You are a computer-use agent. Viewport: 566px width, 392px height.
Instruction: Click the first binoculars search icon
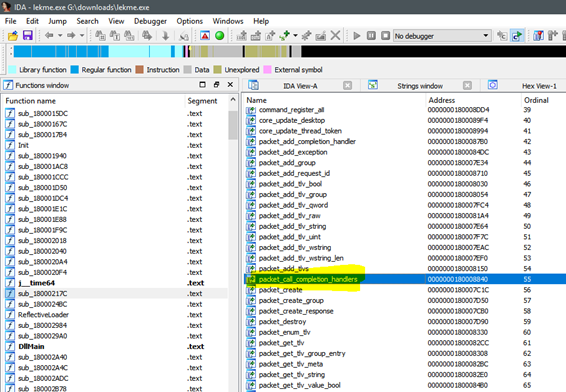(100, 35)
